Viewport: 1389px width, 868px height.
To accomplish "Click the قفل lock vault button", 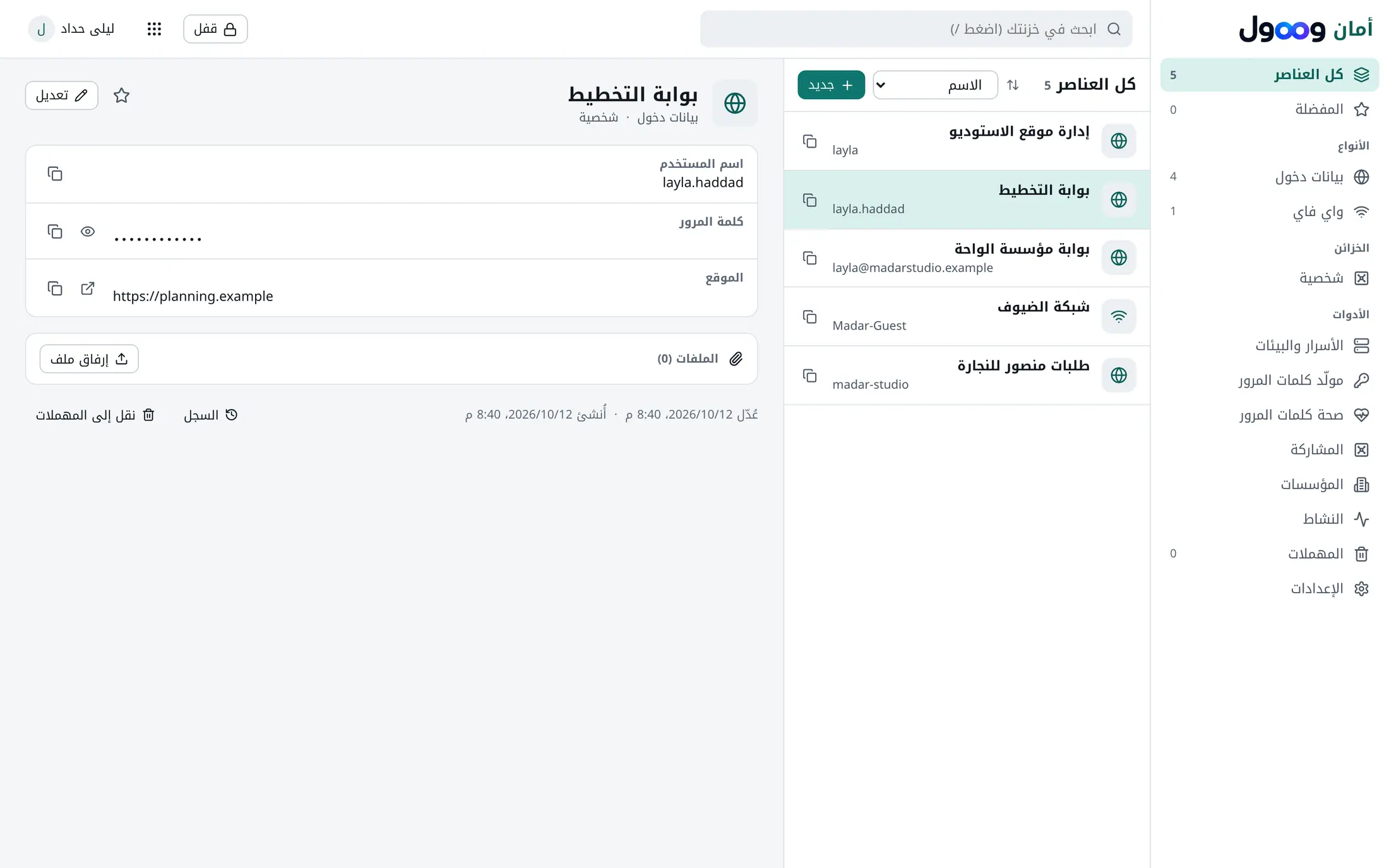I will coord(215,29).
